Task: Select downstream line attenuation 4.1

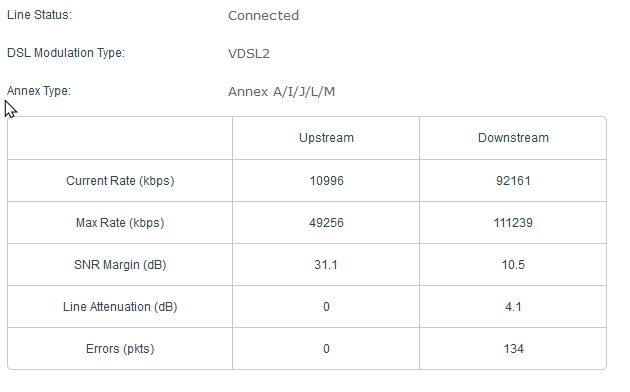Action: point(513,307)
